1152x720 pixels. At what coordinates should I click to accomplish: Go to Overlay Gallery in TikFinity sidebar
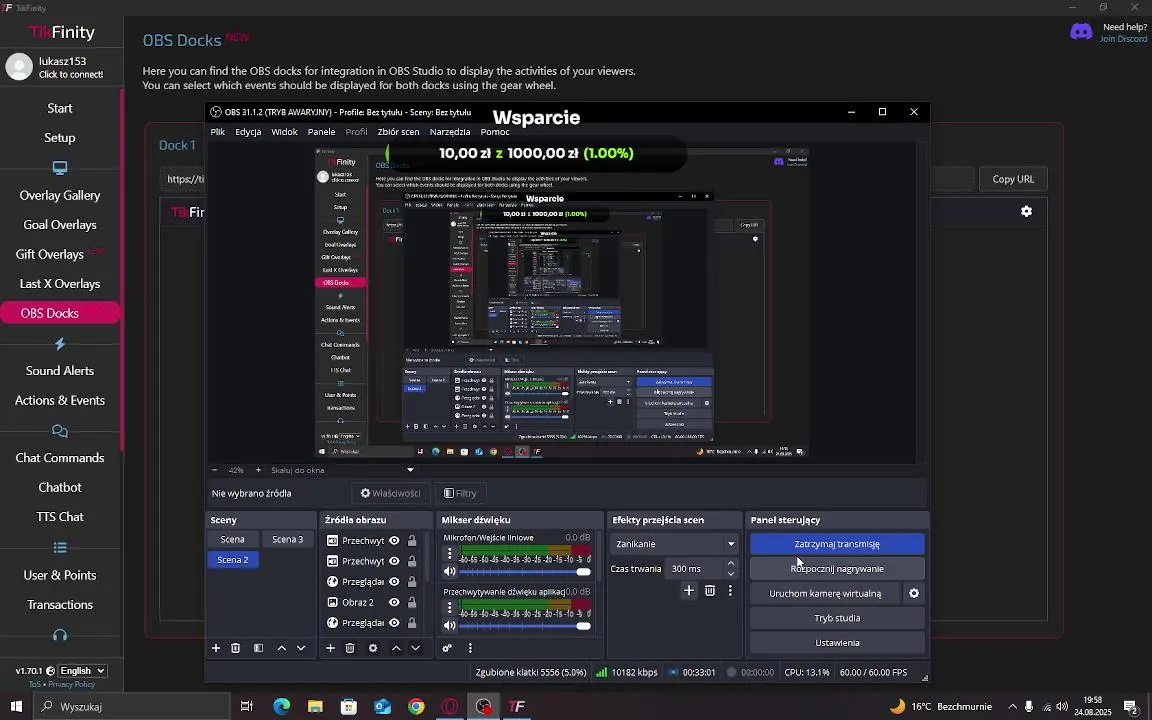[60, 195]
